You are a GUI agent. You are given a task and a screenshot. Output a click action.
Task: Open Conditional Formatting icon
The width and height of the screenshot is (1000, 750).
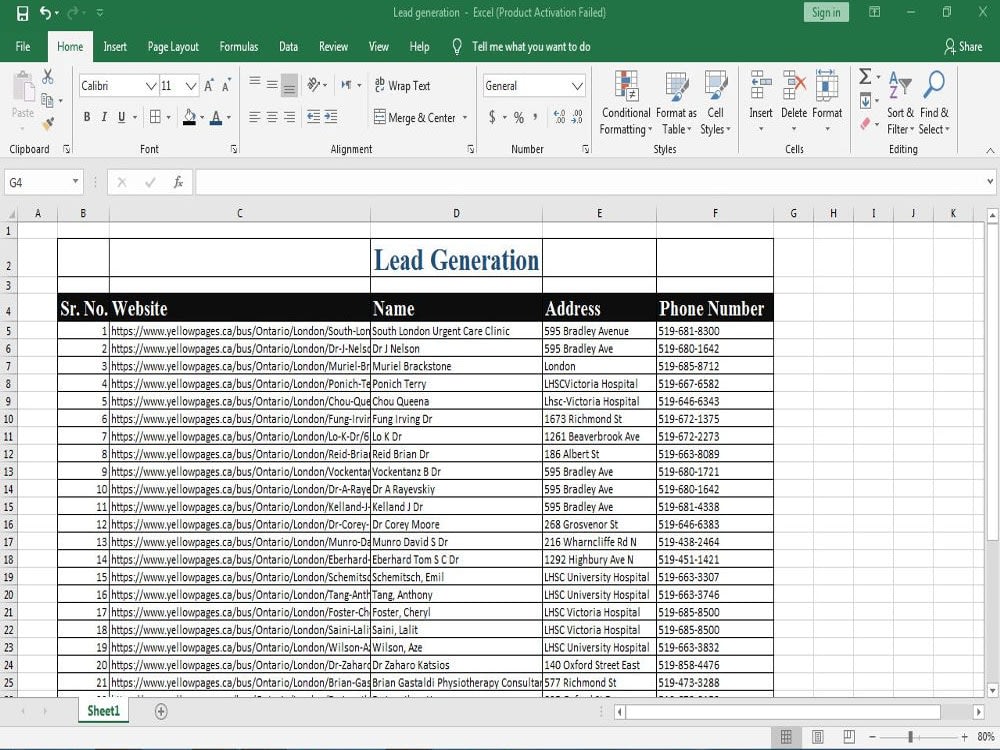coord(626,86)
